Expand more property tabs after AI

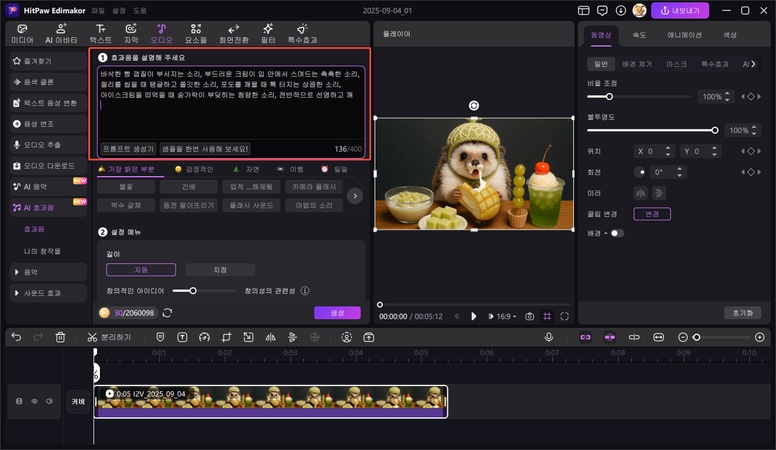pos(753,64)
